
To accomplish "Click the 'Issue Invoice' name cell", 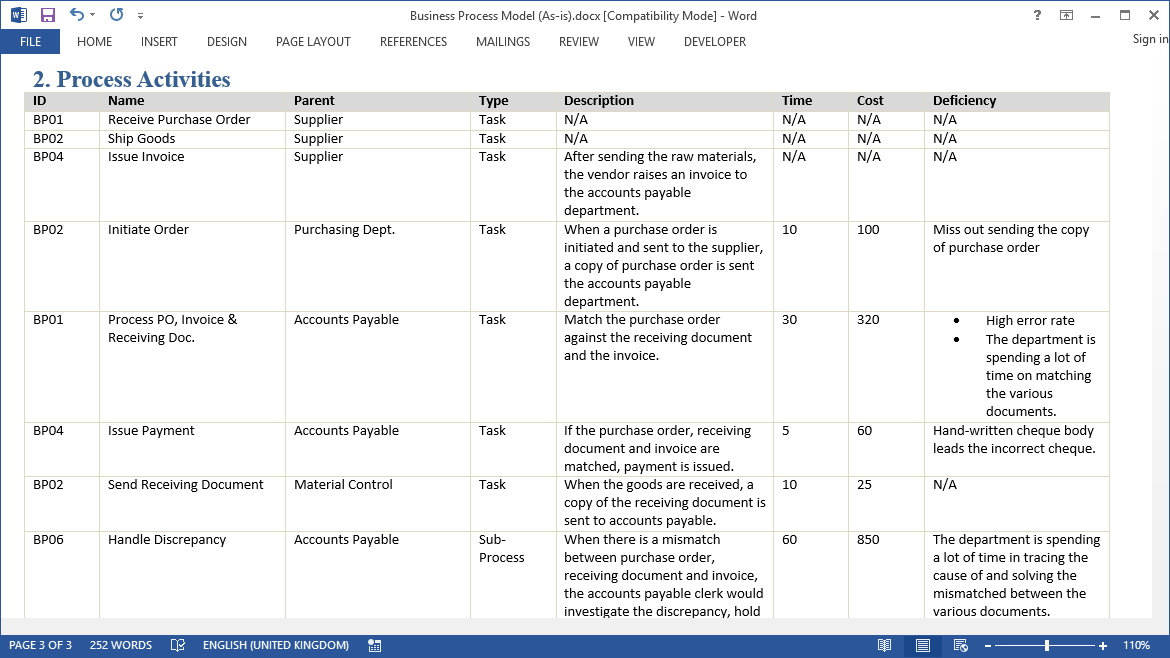I will pyautogui.click(x=146, y=157).
